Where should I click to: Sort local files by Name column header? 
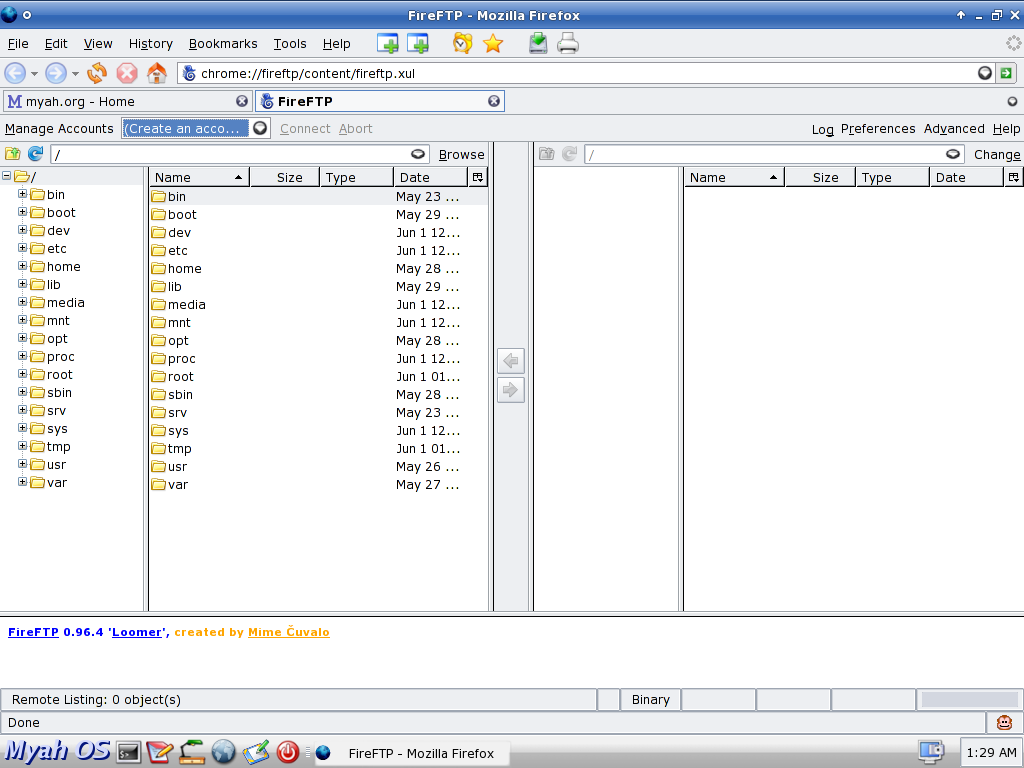tap(199, 177)
